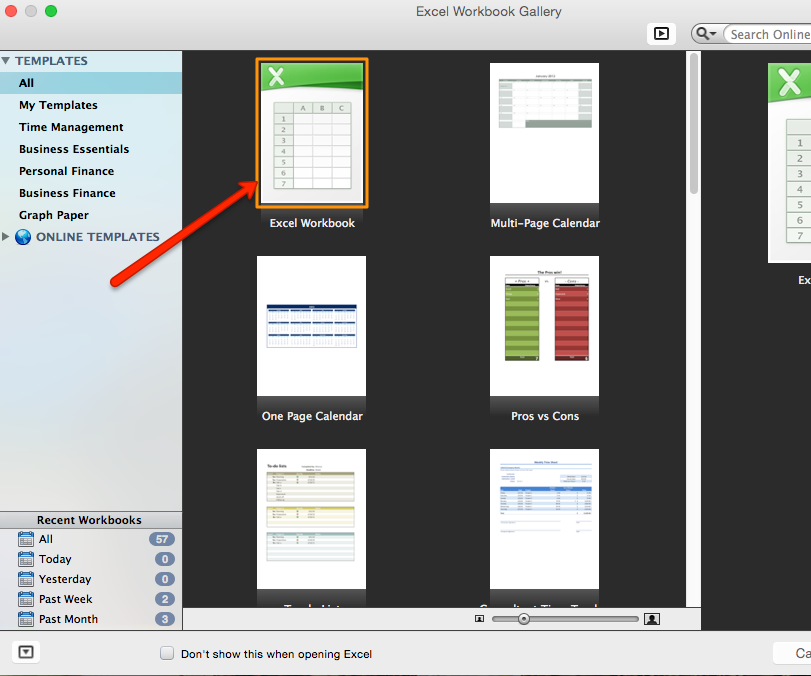Select the Consultant Time Tracker template
Image resolution: width=811 pixels, height=676 pixels.
point(544,520)
